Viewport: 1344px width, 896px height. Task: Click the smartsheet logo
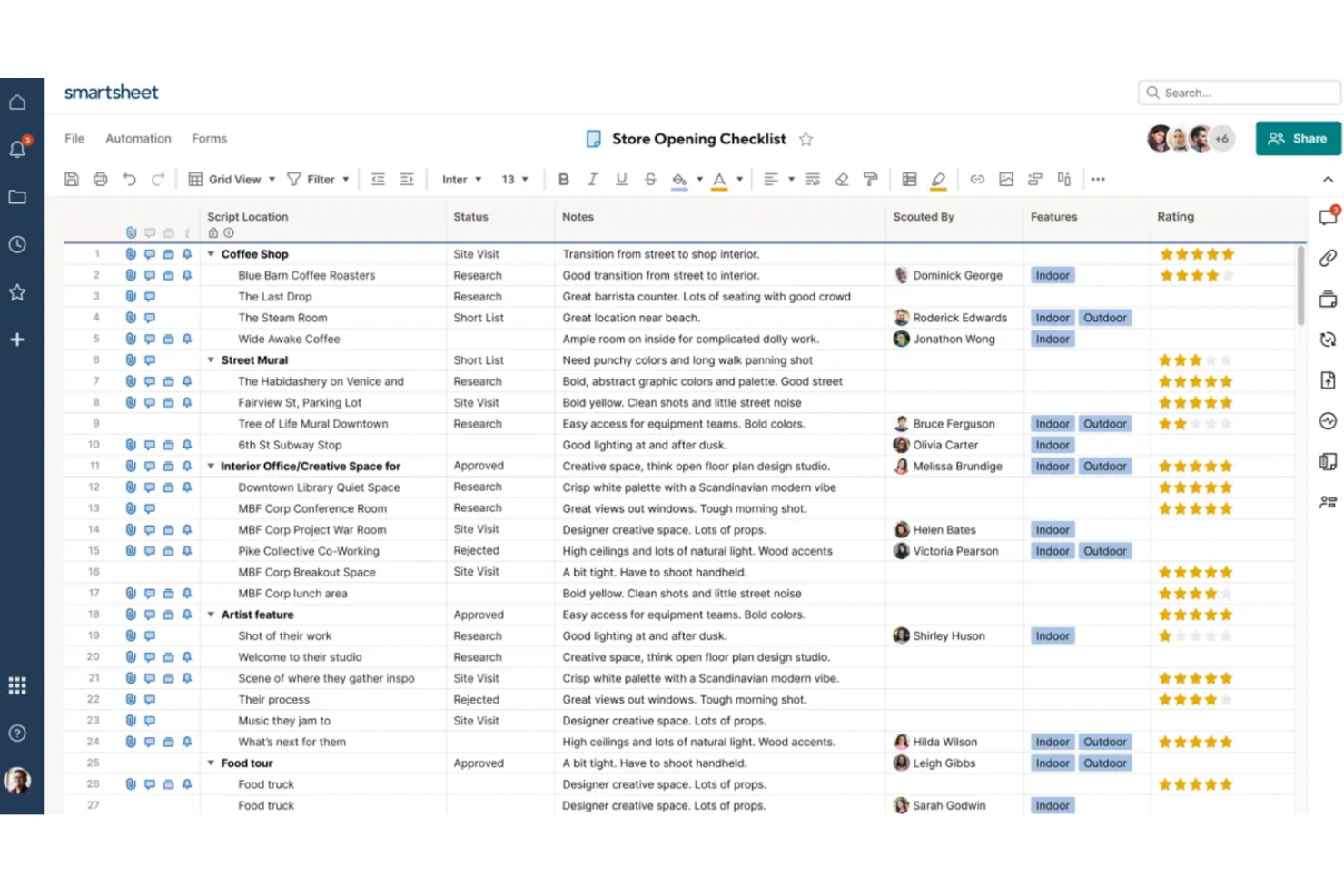(111, 93)
